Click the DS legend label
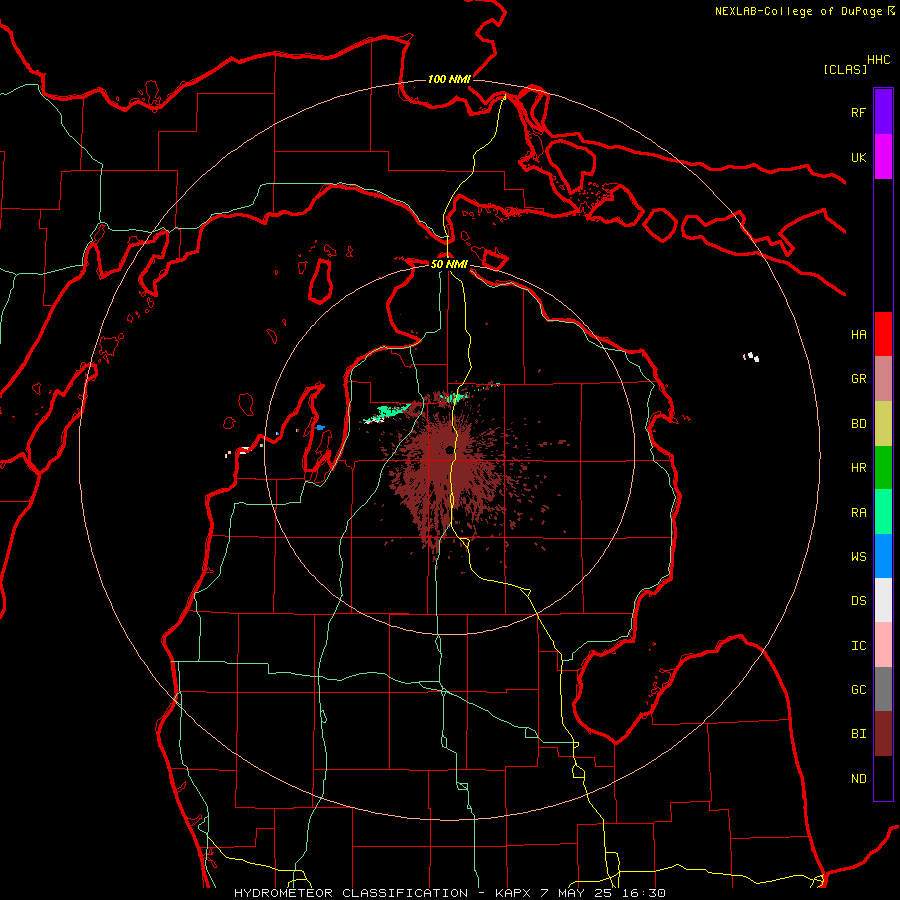This screenshot has height=900, width=900. pos(858,601)
